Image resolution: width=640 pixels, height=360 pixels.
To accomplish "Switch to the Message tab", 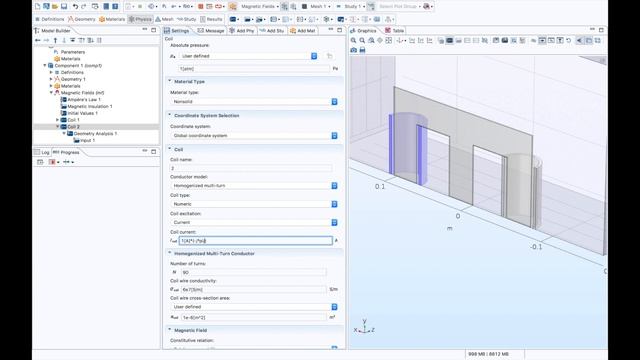I will pos(211,31).
